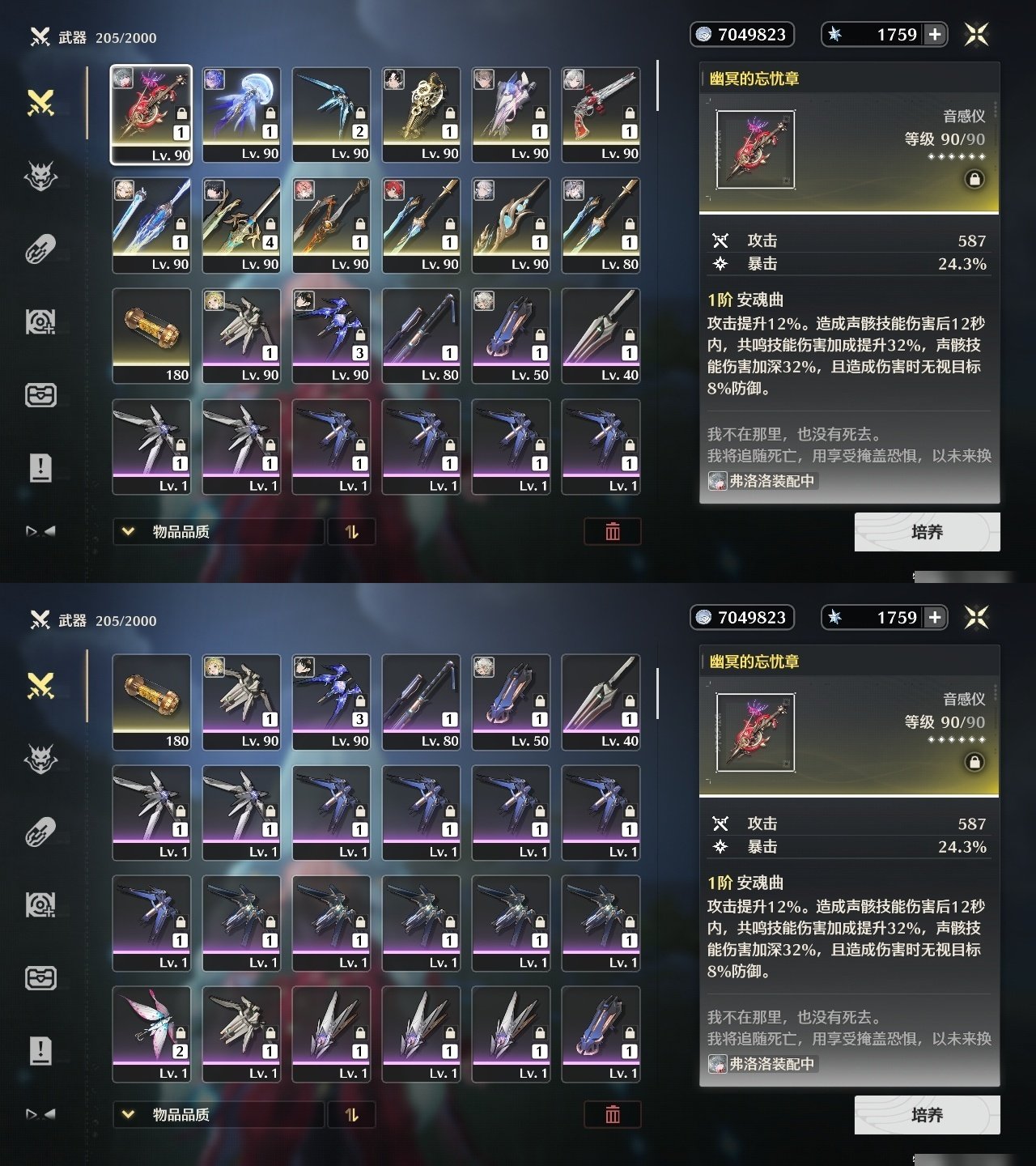Toggle the lock icon in bottom weapon detail card
Image resolution: width=1036 pixels, height=1166 pixels.
pyautogui.click(x=974, y=762)
